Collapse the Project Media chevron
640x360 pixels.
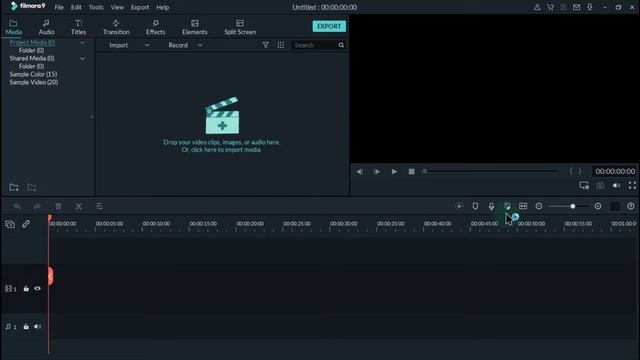[x=82, y=42]
